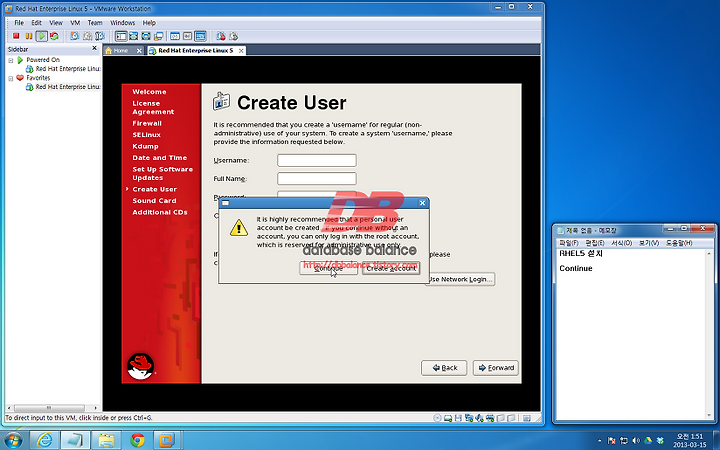Click the Summary View toolbar icon
720x450 pixels.
pyautogui.click(x=175, y=36)
